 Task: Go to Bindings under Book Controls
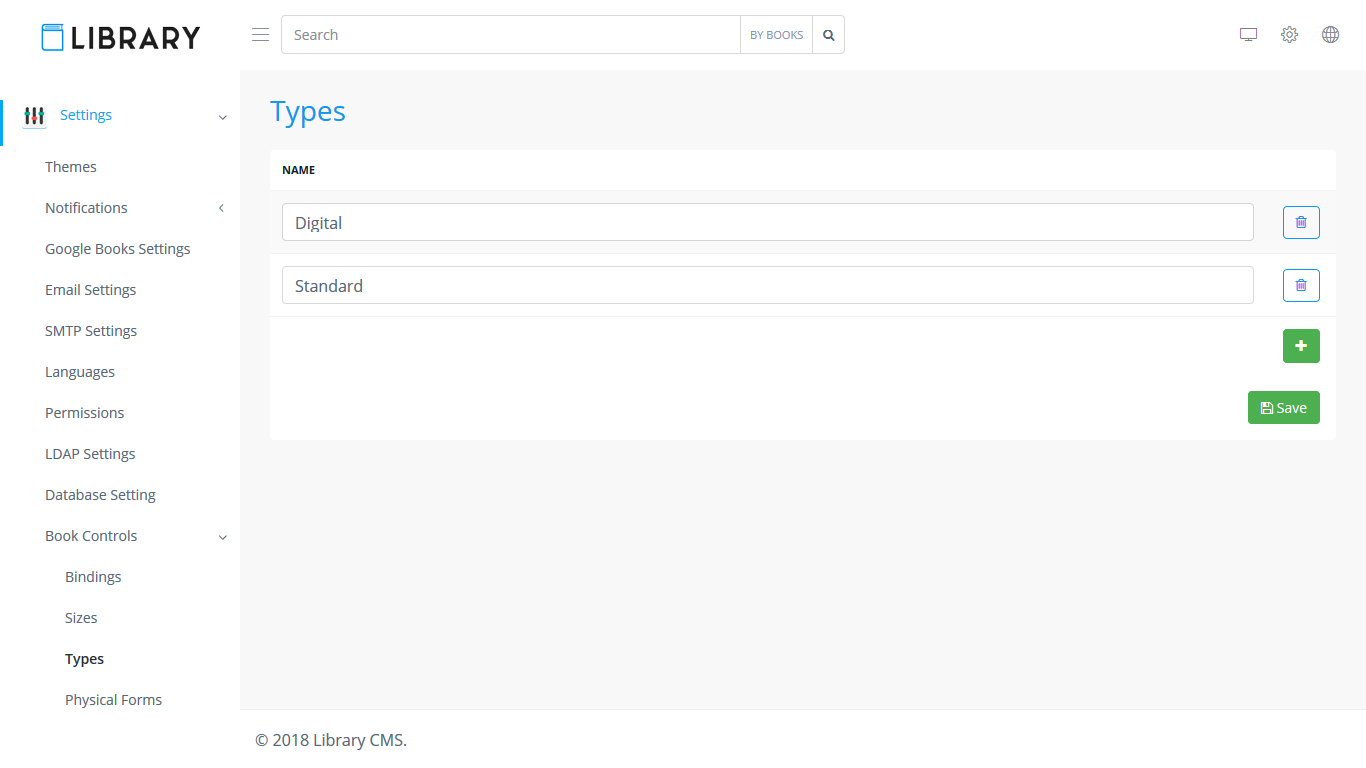click(x=93, y=577)
